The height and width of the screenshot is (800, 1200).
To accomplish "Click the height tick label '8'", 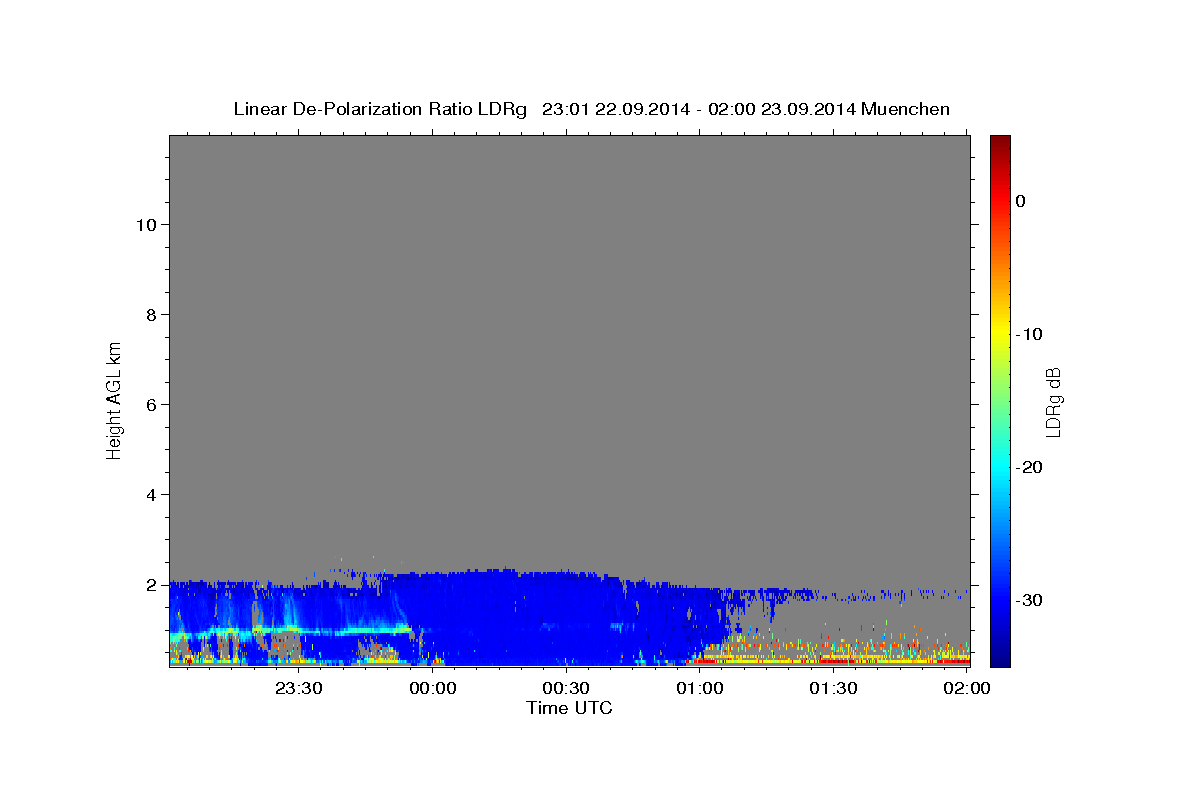I will click(149, 314).
